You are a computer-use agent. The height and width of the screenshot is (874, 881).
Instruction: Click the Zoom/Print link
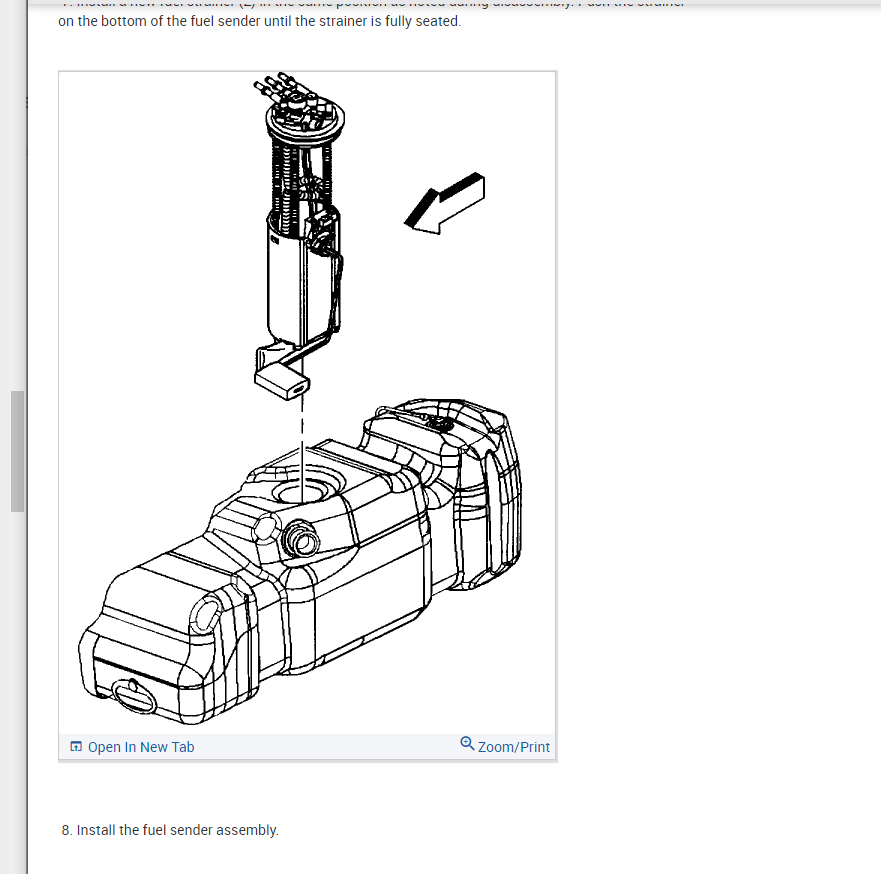[514, 747]
